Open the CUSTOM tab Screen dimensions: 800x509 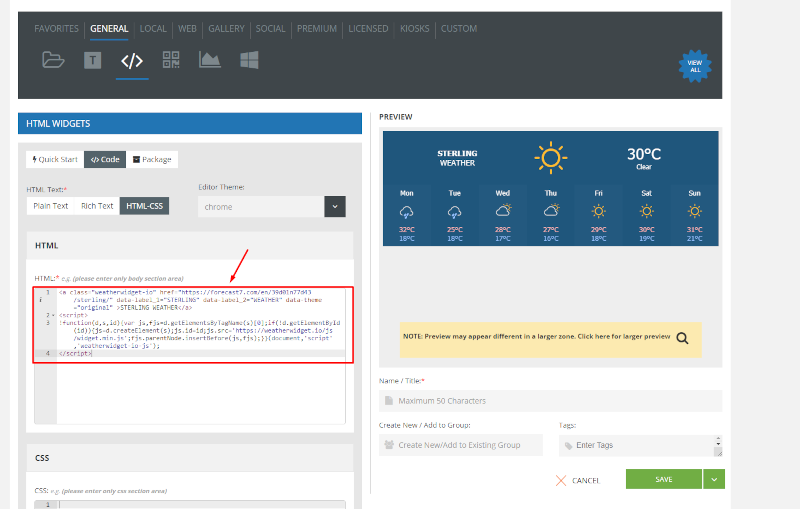[x=459, y=29]
